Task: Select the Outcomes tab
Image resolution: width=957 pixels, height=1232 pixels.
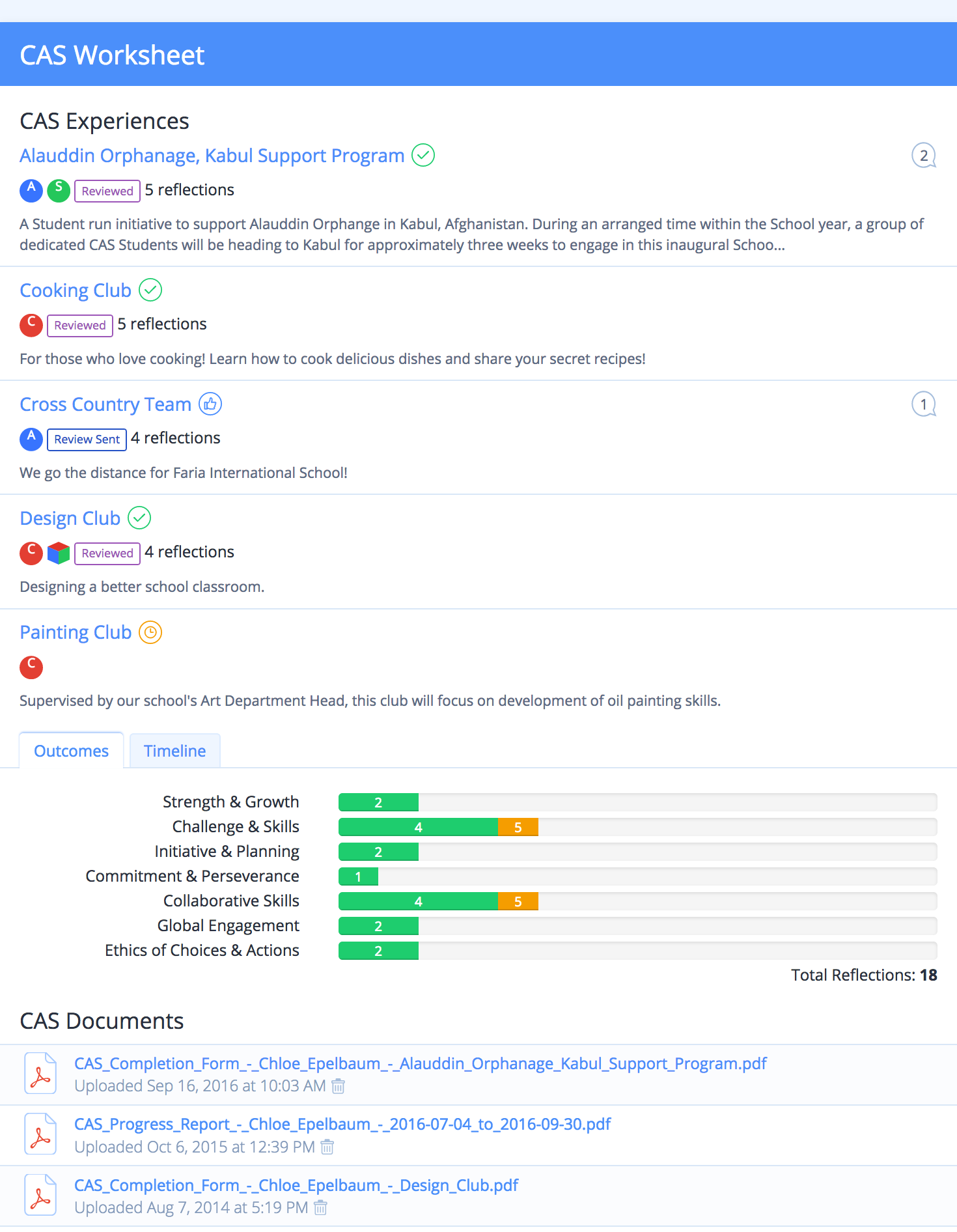Action: pos(71,751)
